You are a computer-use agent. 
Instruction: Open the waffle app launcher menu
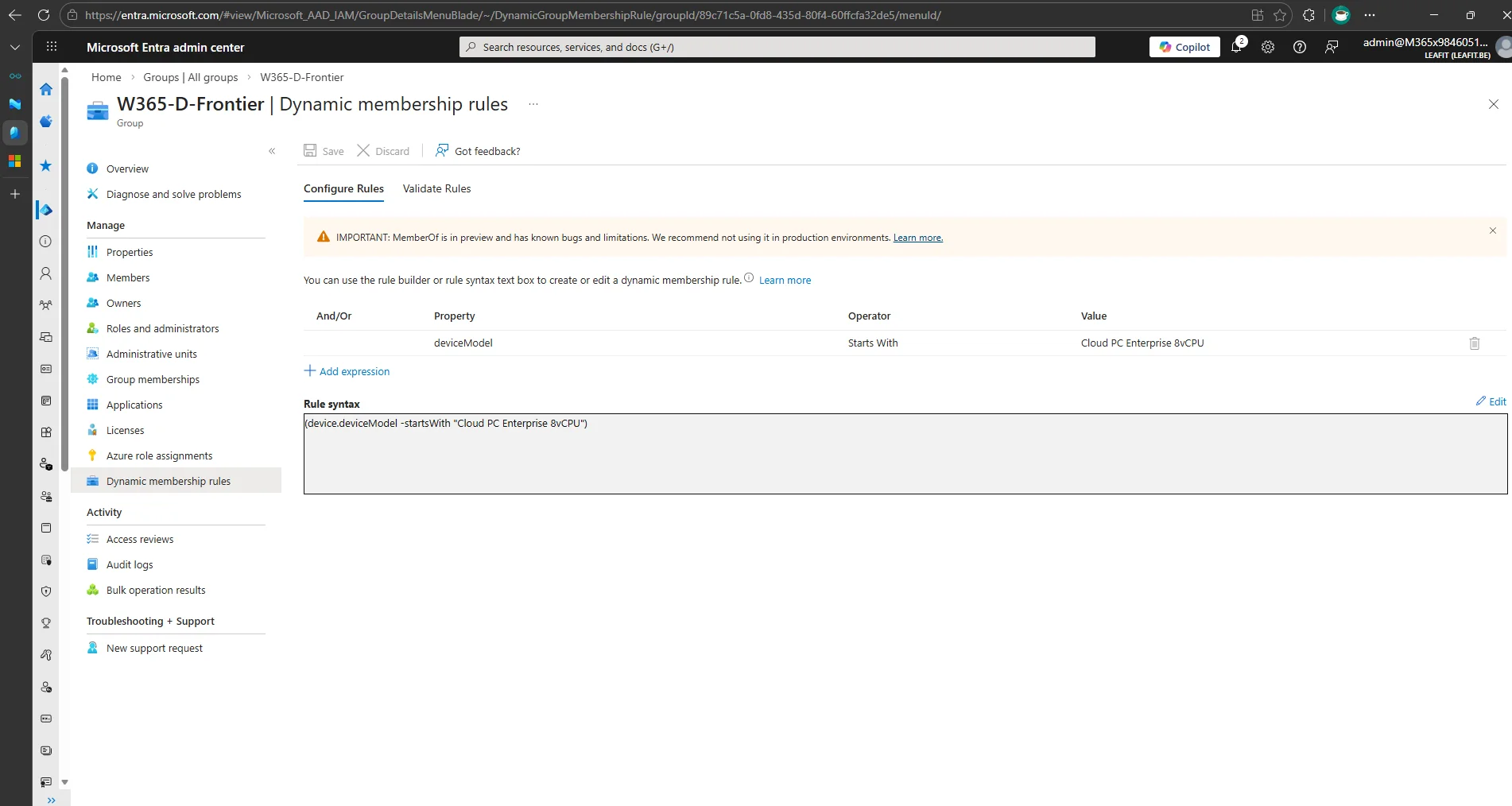[x=52, y=47]
